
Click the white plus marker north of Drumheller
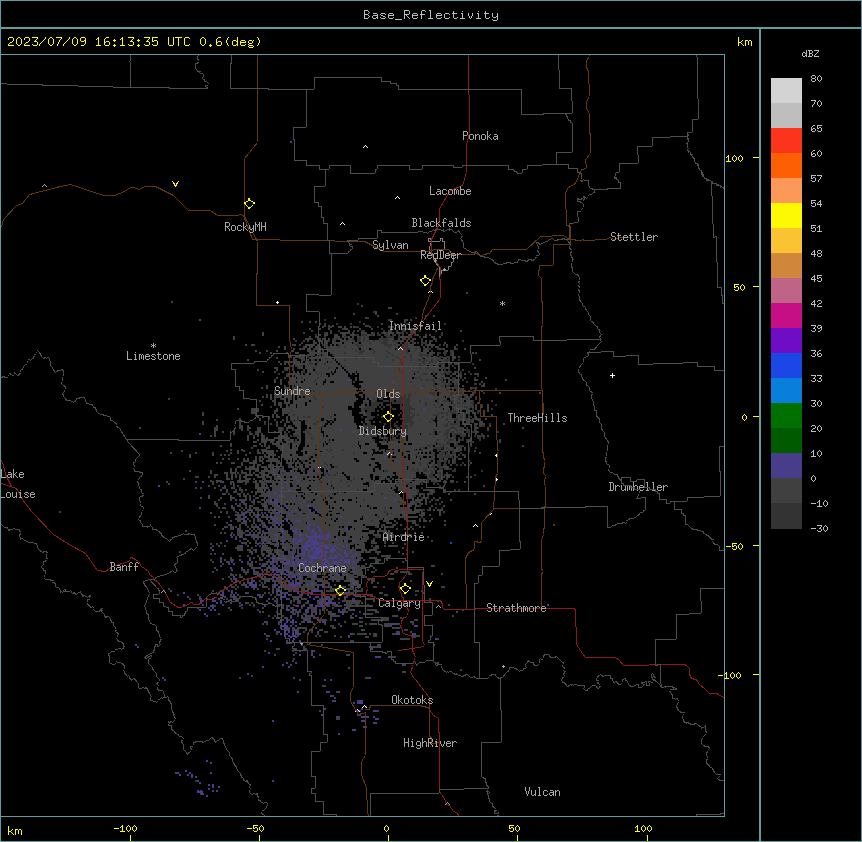click(x=612, y=375)
